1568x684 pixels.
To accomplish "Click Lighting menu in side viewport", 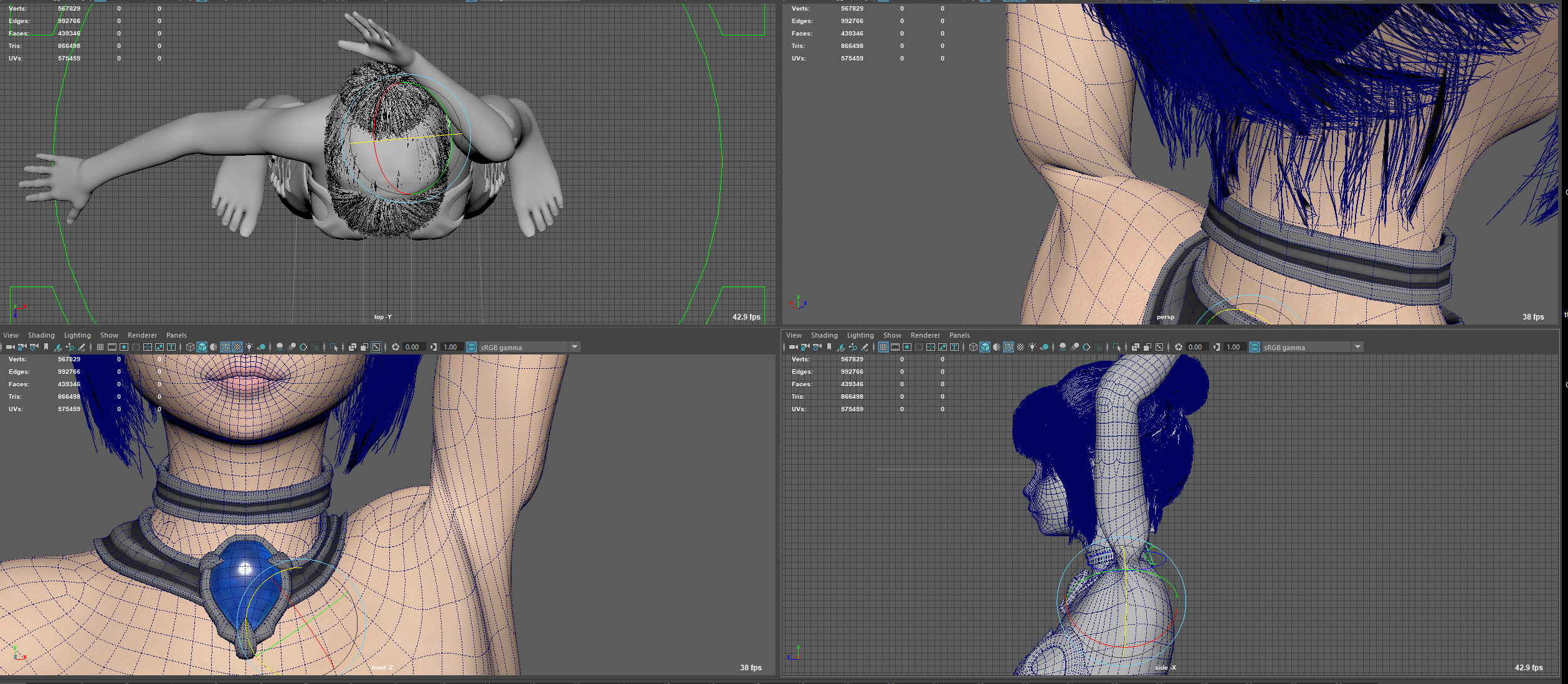I will [x=860, y=335].
